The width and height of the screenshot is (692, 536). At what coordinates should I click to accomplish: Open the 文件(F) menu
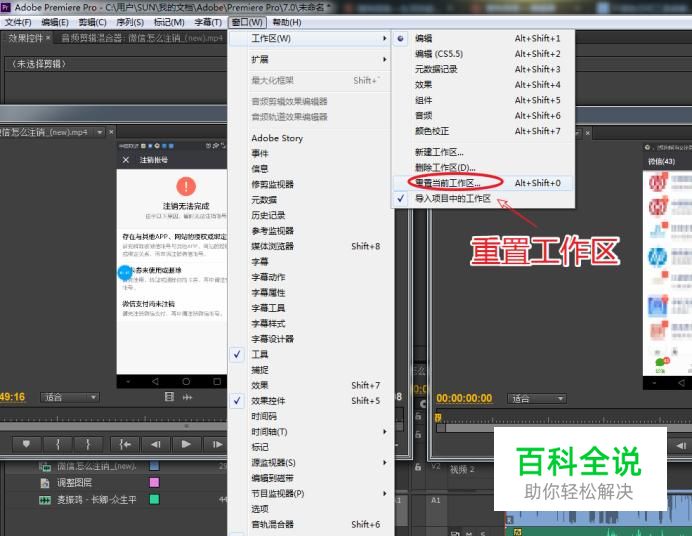[18, 22]
